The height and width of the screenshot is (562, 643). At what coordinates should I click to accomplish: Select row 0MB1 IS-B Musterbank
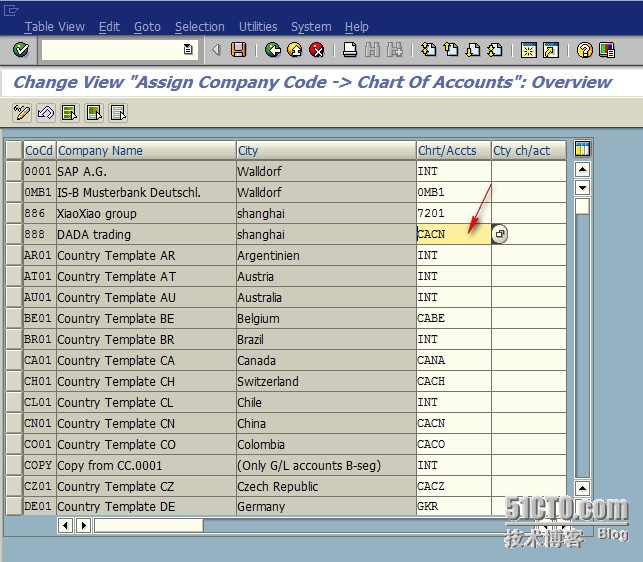(14, 192)
